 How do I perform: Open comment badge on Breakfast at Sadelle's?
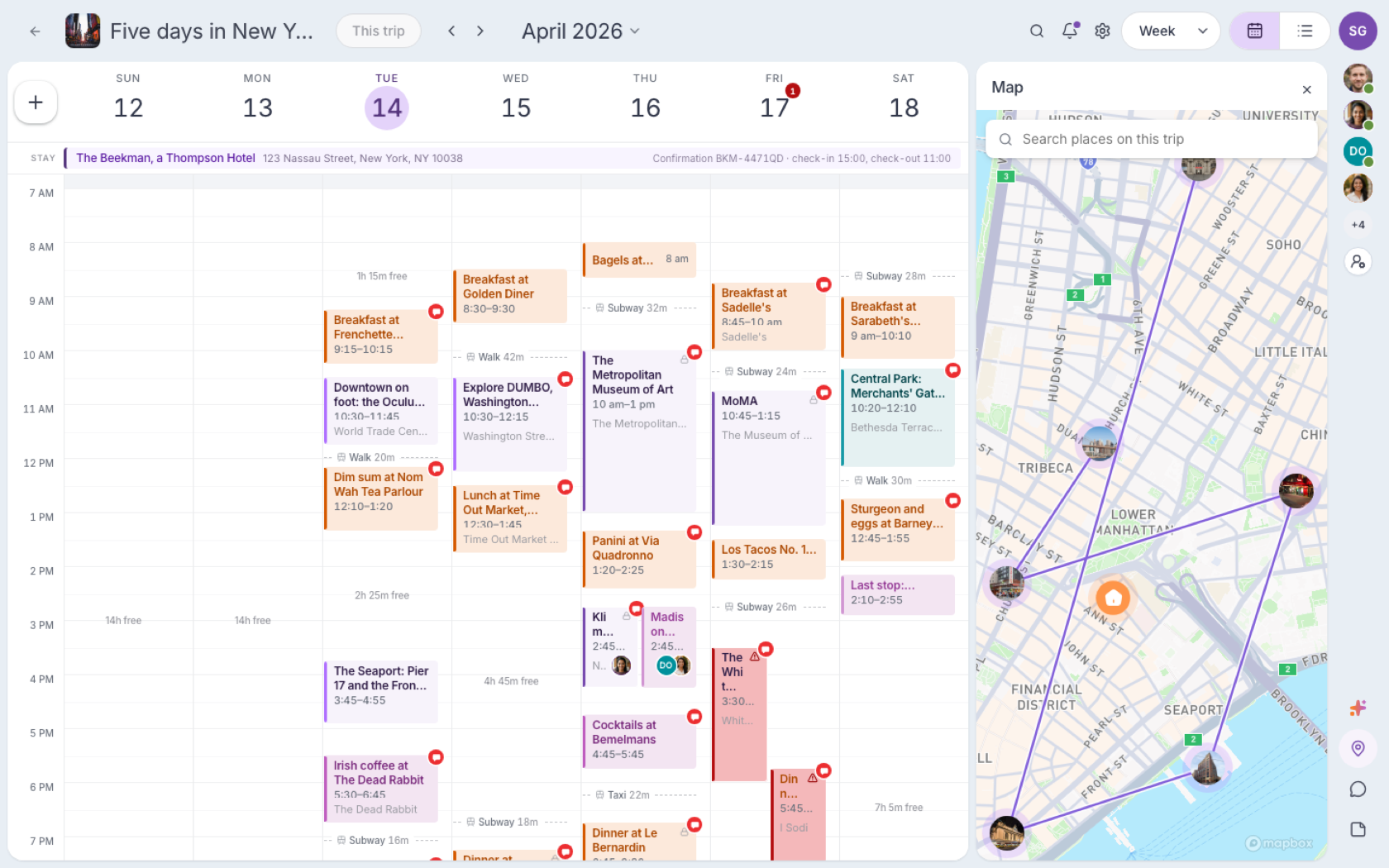click(x=823, y=284)
